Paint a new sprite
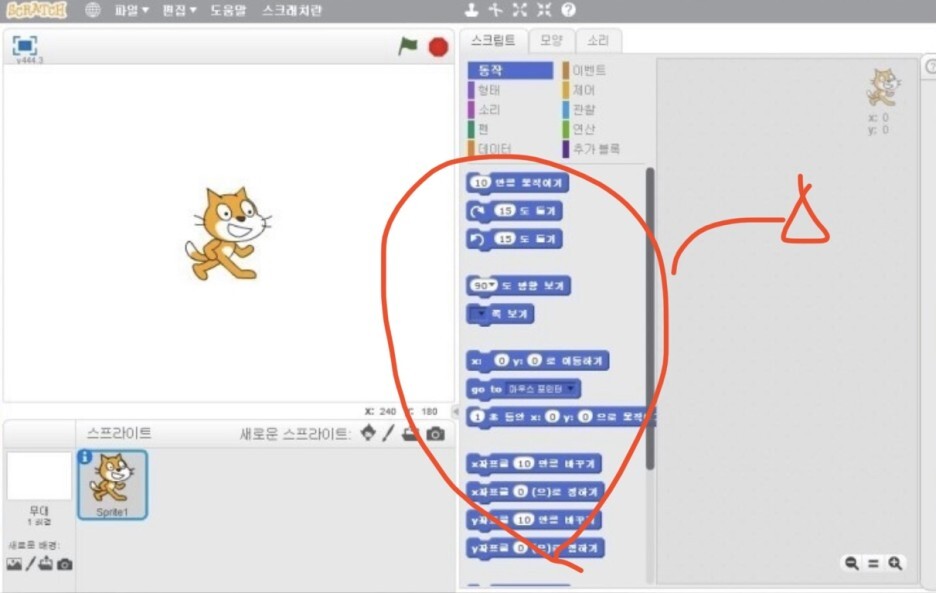 (389, 433)
